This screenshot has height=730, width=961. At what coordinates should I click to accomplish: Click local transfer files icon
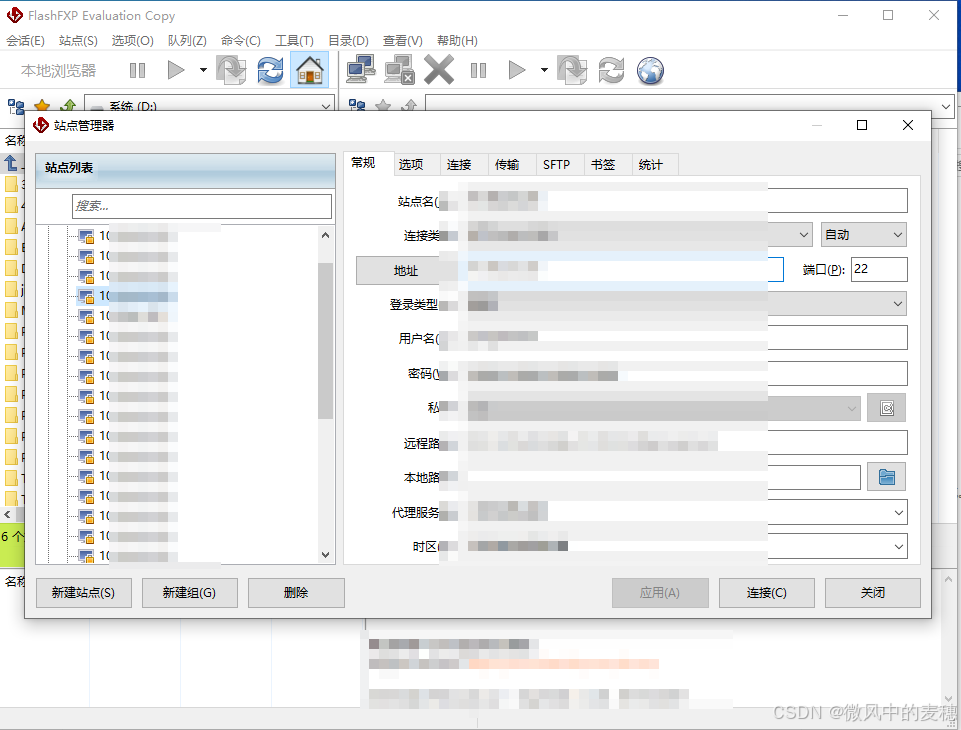231,70
